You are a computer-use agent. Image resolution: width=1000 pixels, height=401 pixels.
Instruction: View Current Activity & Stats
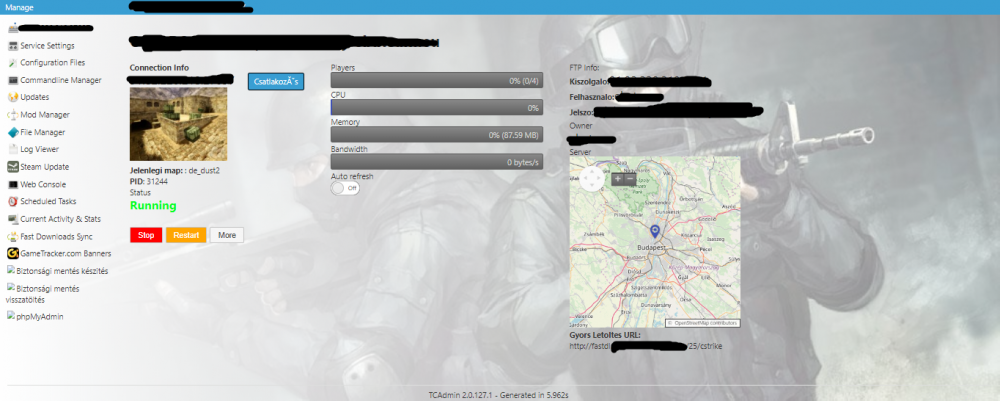[61, 219]
